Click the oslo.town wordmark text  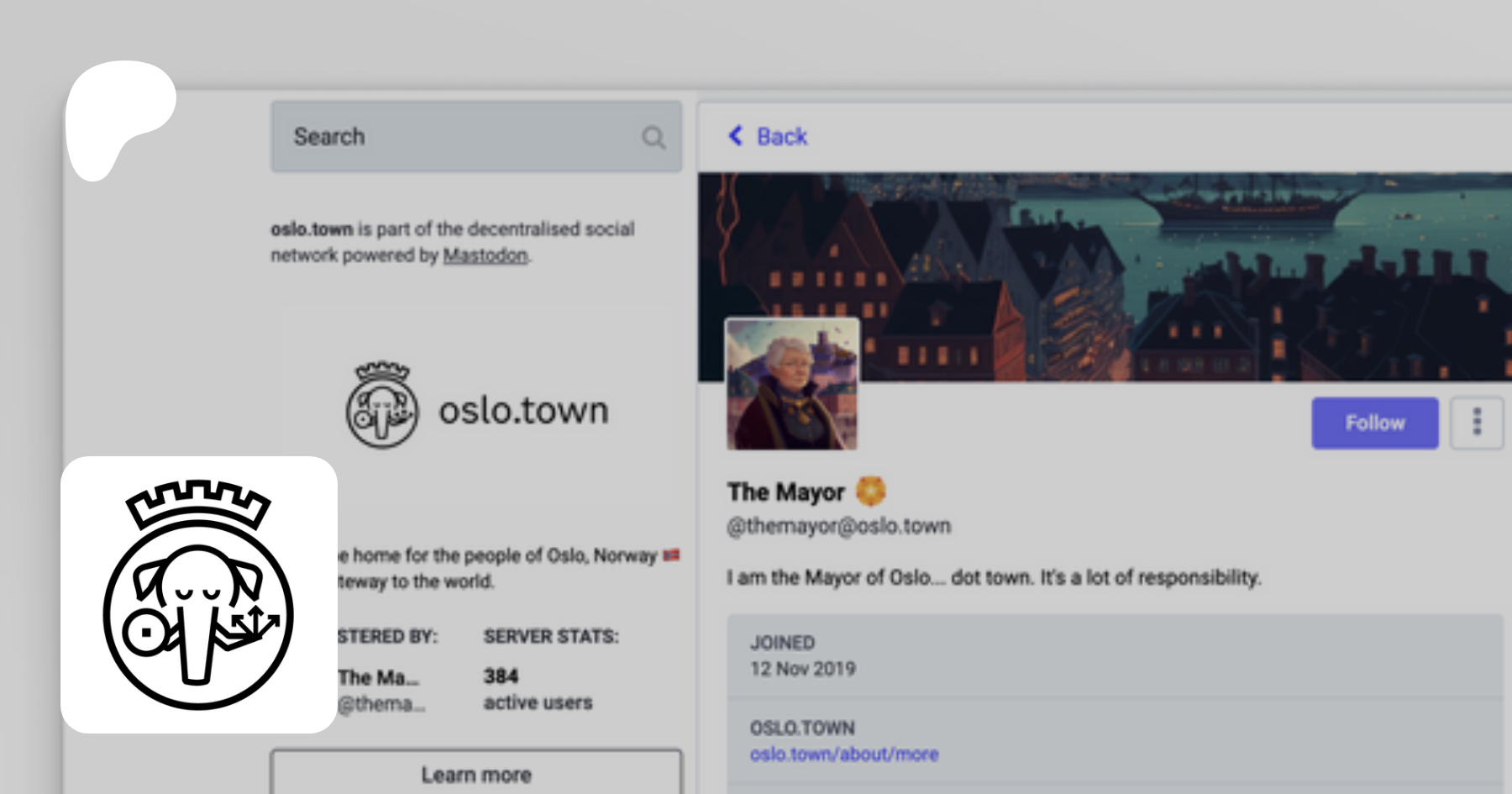point(523,411)
